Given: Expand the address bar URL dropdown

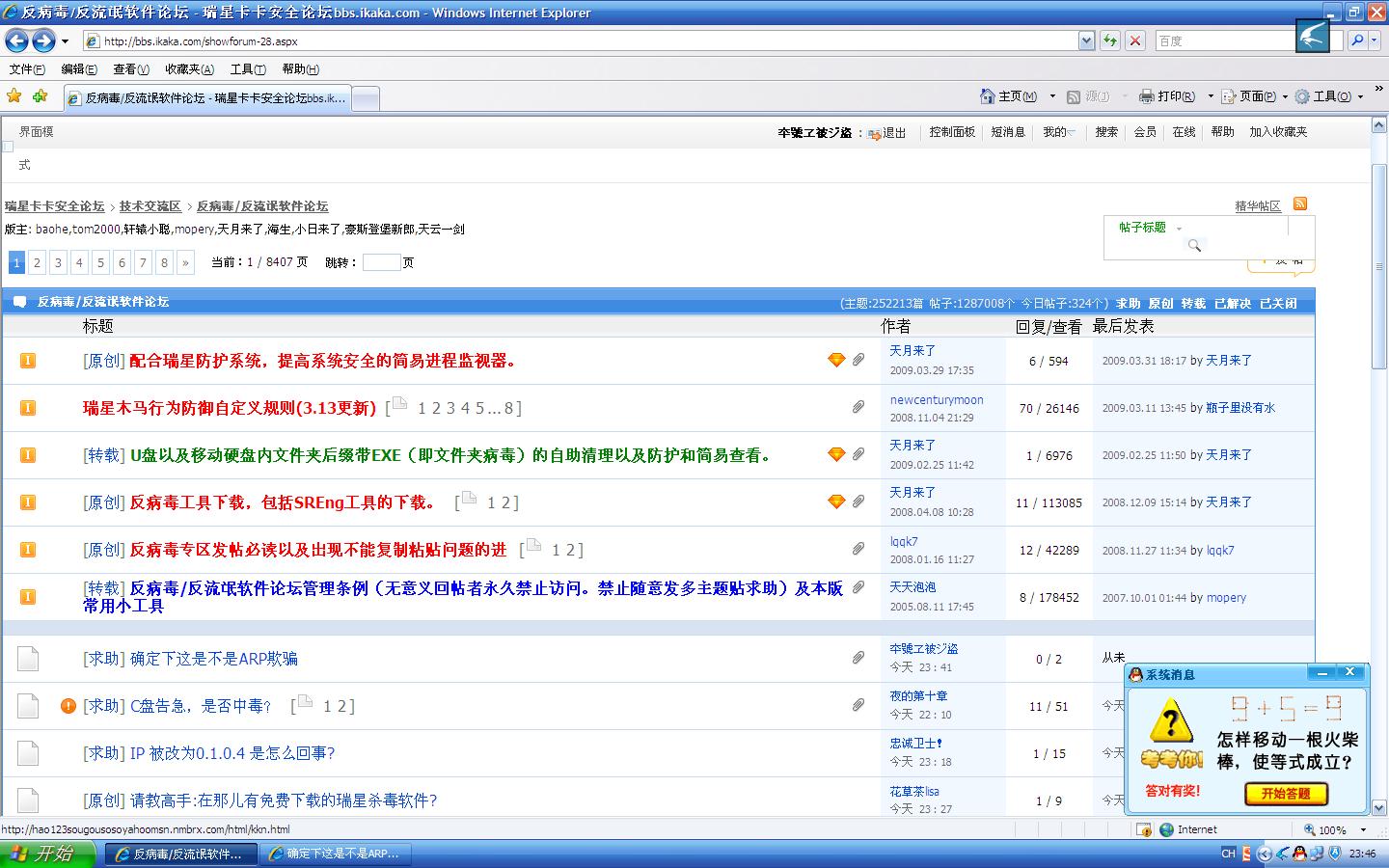Looking at the screenshot, I should point(1086,41).
